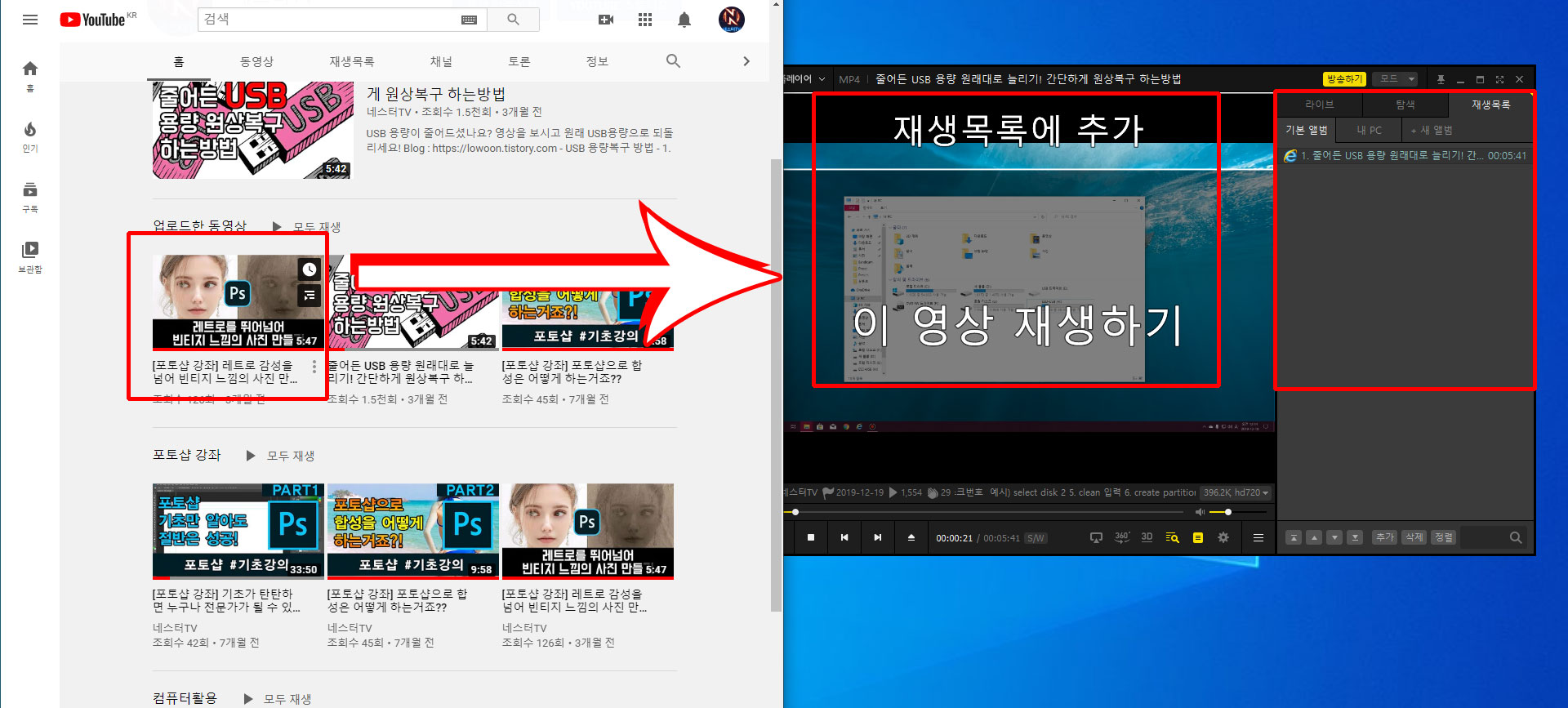Go to Home in YouTube sidebar
This screenshot has height=708, width=1568.
(30, 75)
